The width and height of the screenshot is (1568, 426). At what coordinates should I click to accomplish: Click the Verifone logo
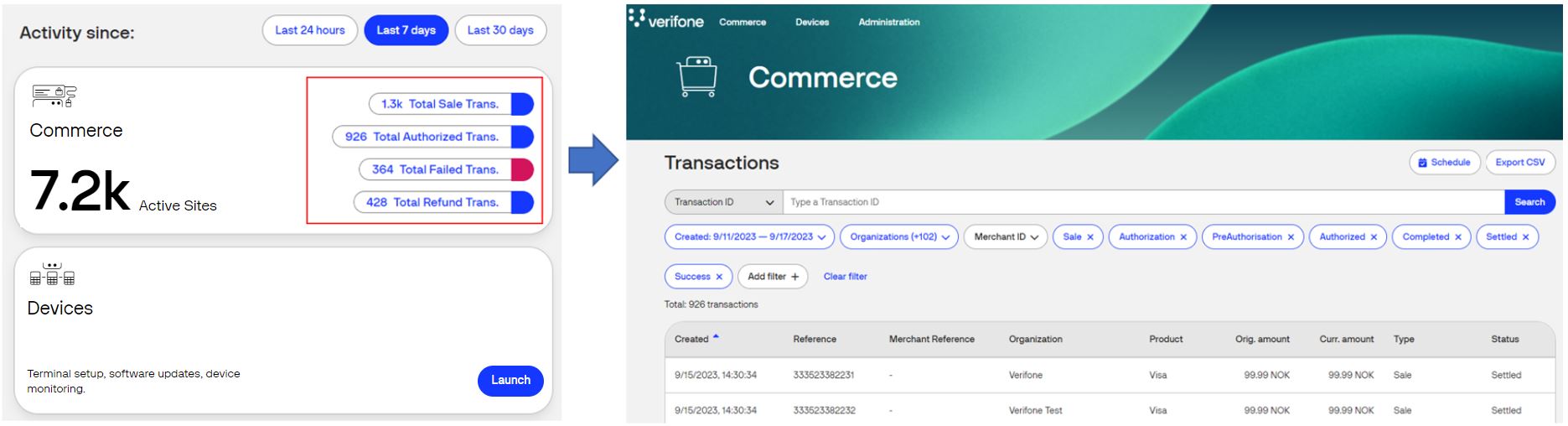[x=666, y=19]
